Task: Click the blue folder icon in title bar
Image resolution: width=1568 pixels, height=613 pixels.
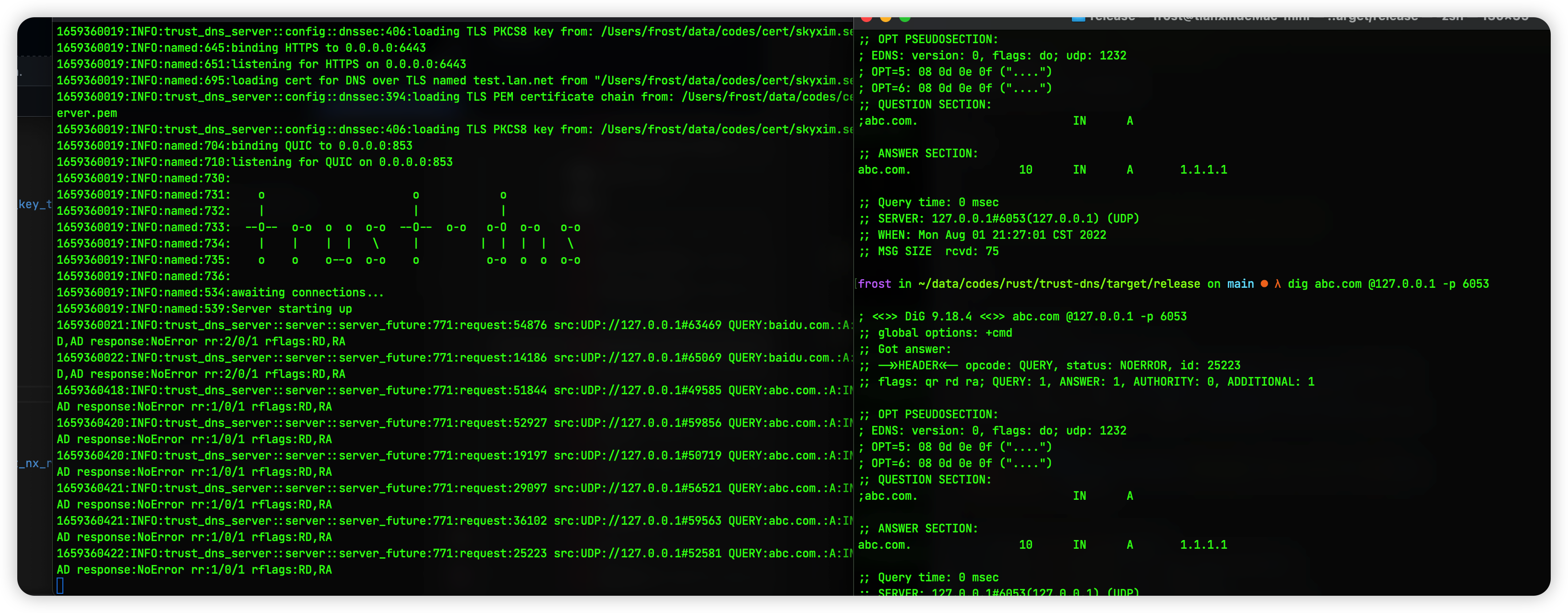Action: (1078, 18)
